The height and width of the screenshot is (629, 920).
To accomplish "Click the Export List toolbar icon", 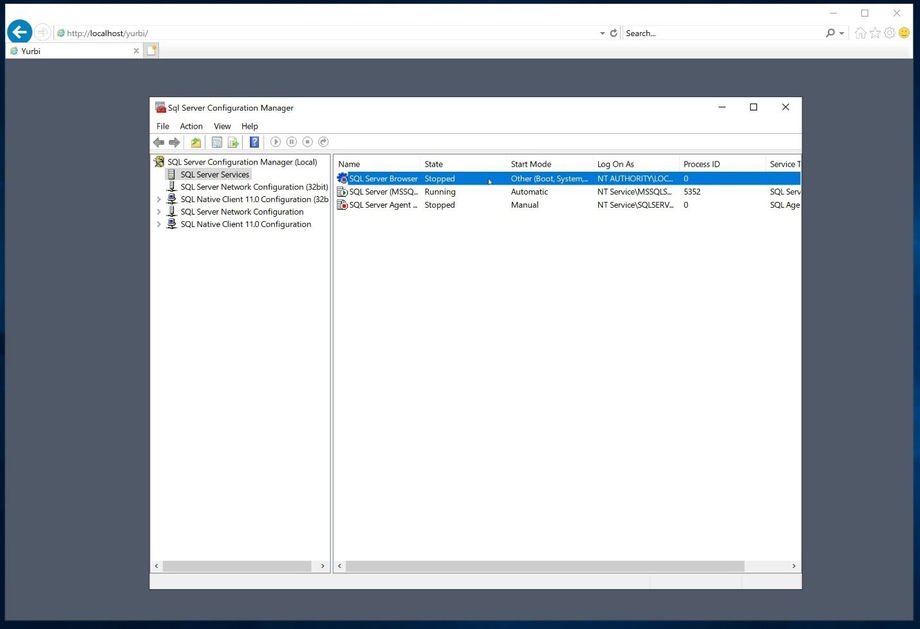I will pos(233,142).
